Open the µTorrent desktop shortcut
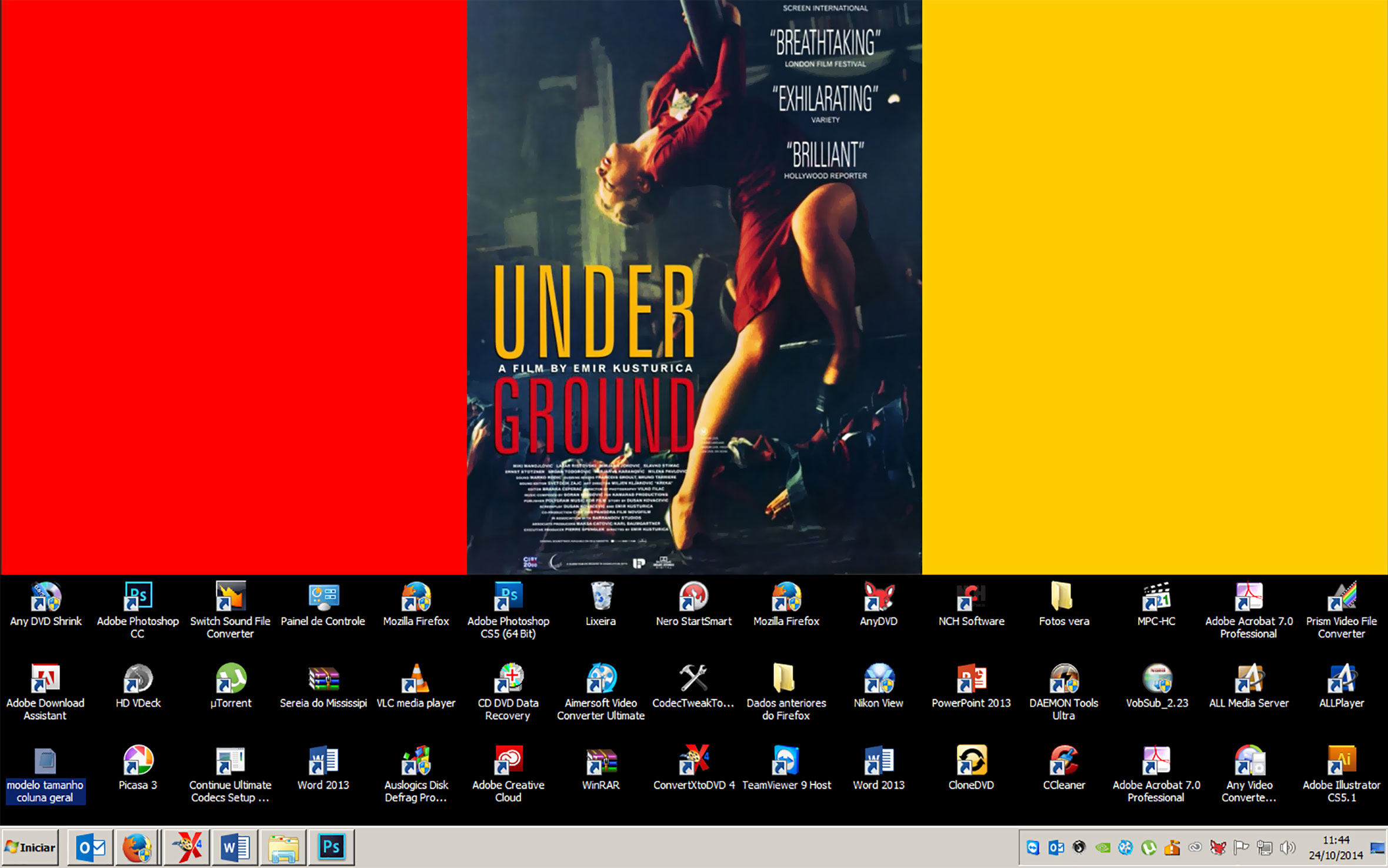The image size is (1388, 868). click(x=231, y=679)
